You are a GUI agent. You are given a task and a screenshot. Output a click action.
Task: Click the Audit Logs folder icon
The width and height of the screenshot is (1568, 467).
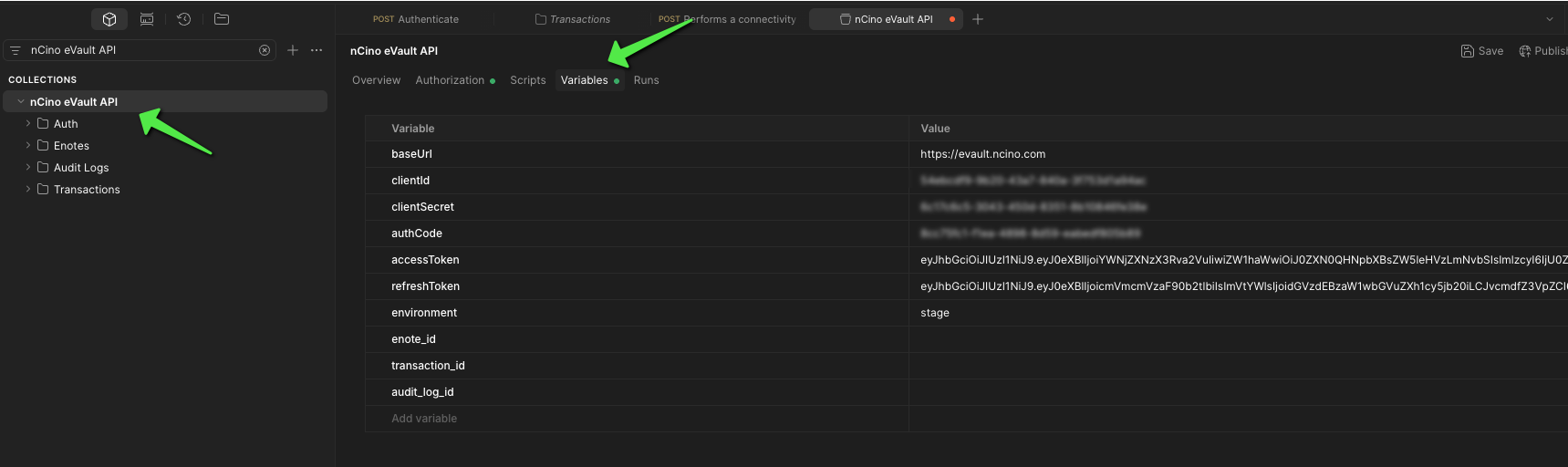[43, 167]
